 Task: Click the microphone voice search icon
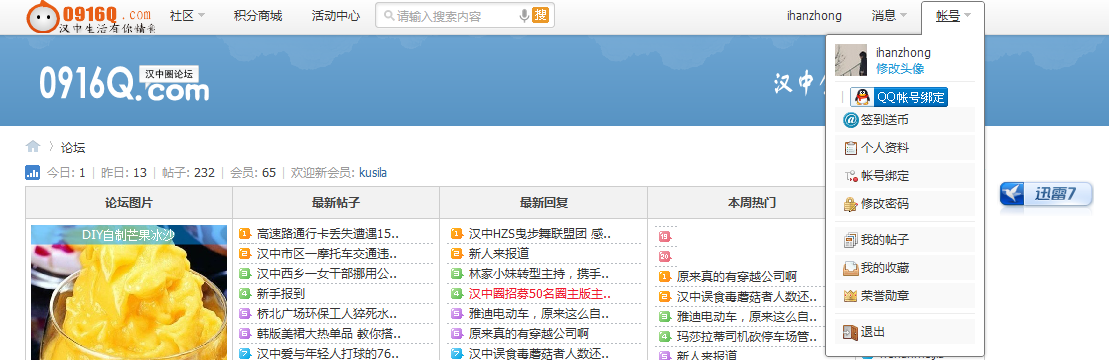(x=524, y=16)
